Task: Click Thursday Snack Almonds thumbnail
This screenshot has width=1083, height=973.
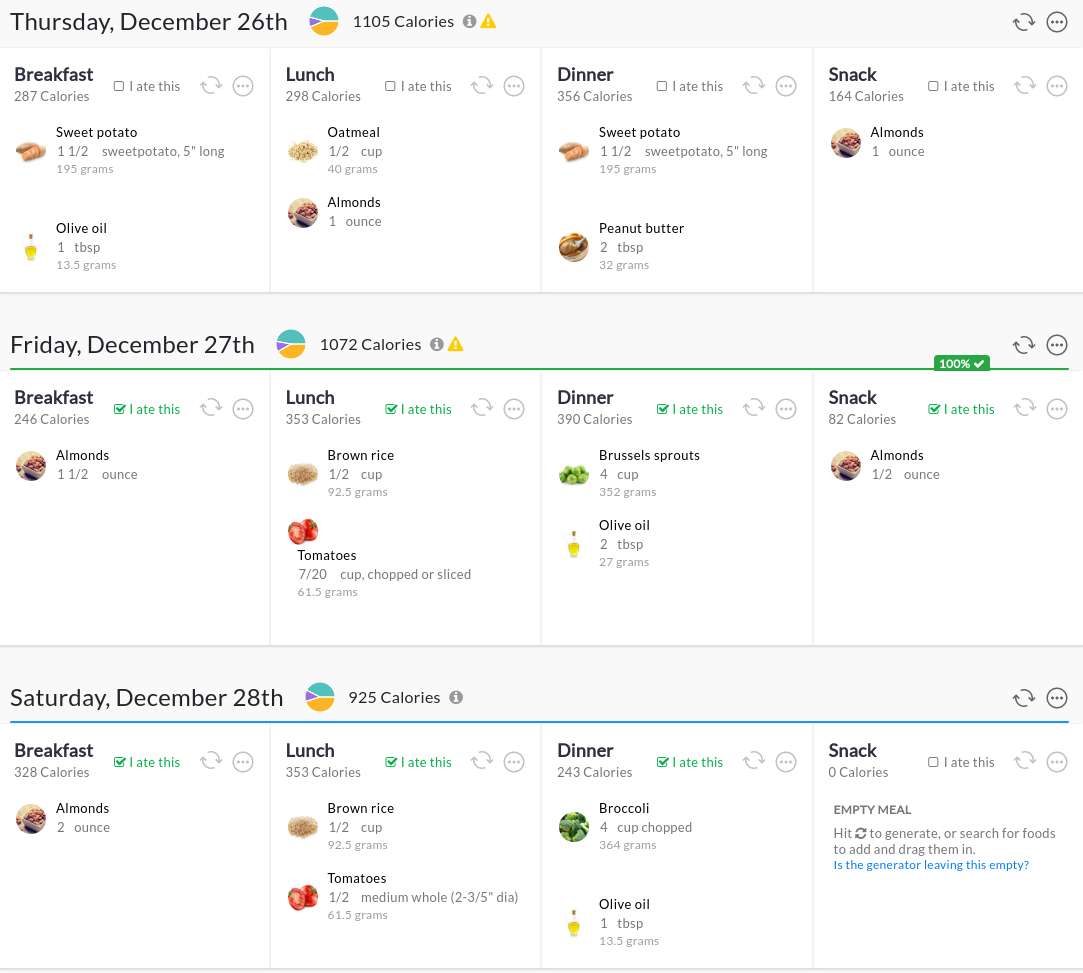Action: pyautogui.click(x=845, y=142)
